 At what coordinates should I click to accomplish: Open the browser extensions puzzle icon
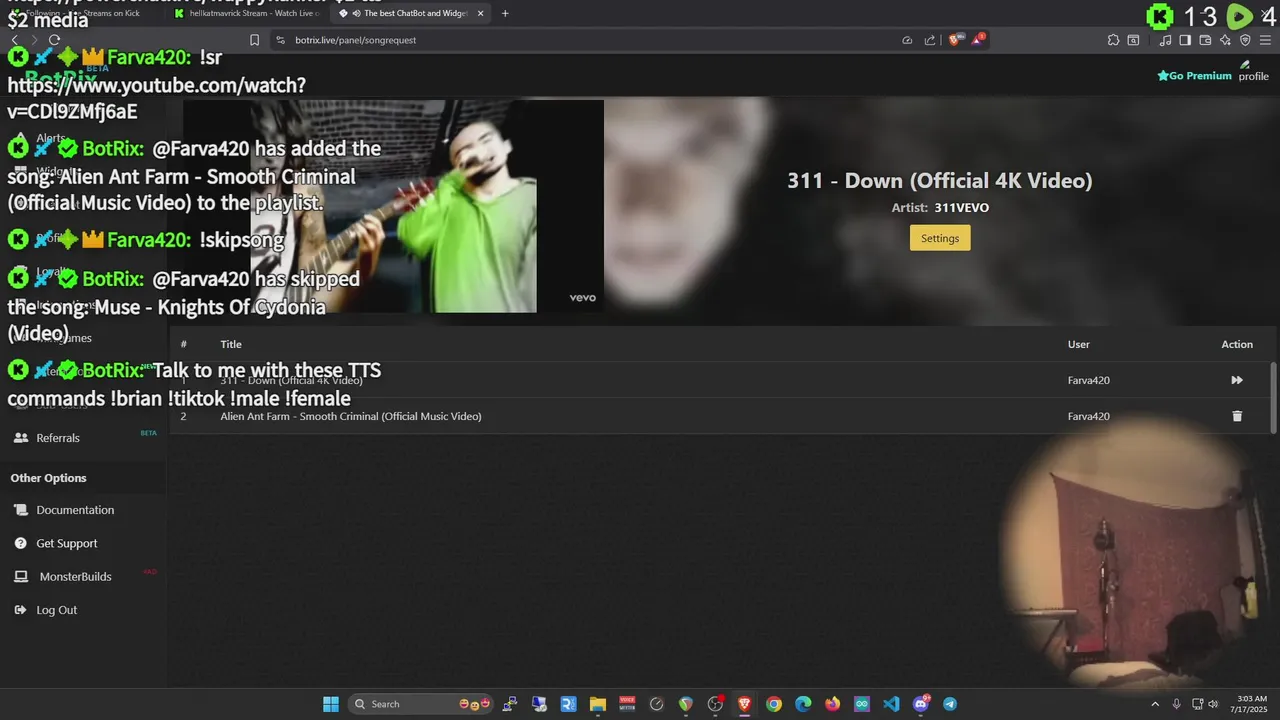(1113, 40)
